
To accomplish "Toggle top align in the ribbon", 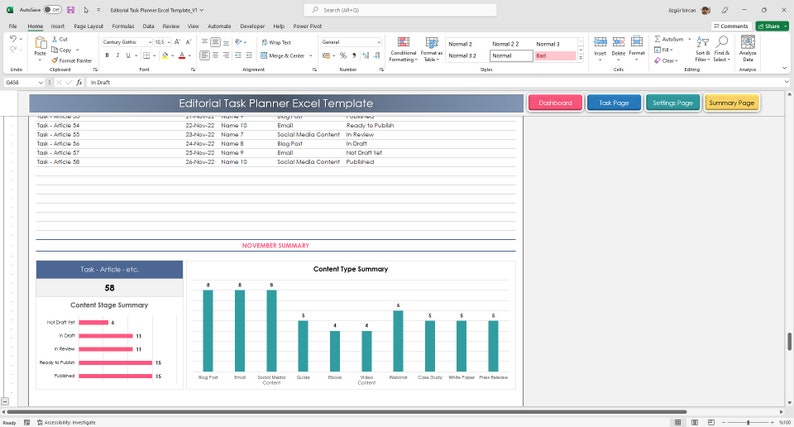I will [x=205, y=42].
